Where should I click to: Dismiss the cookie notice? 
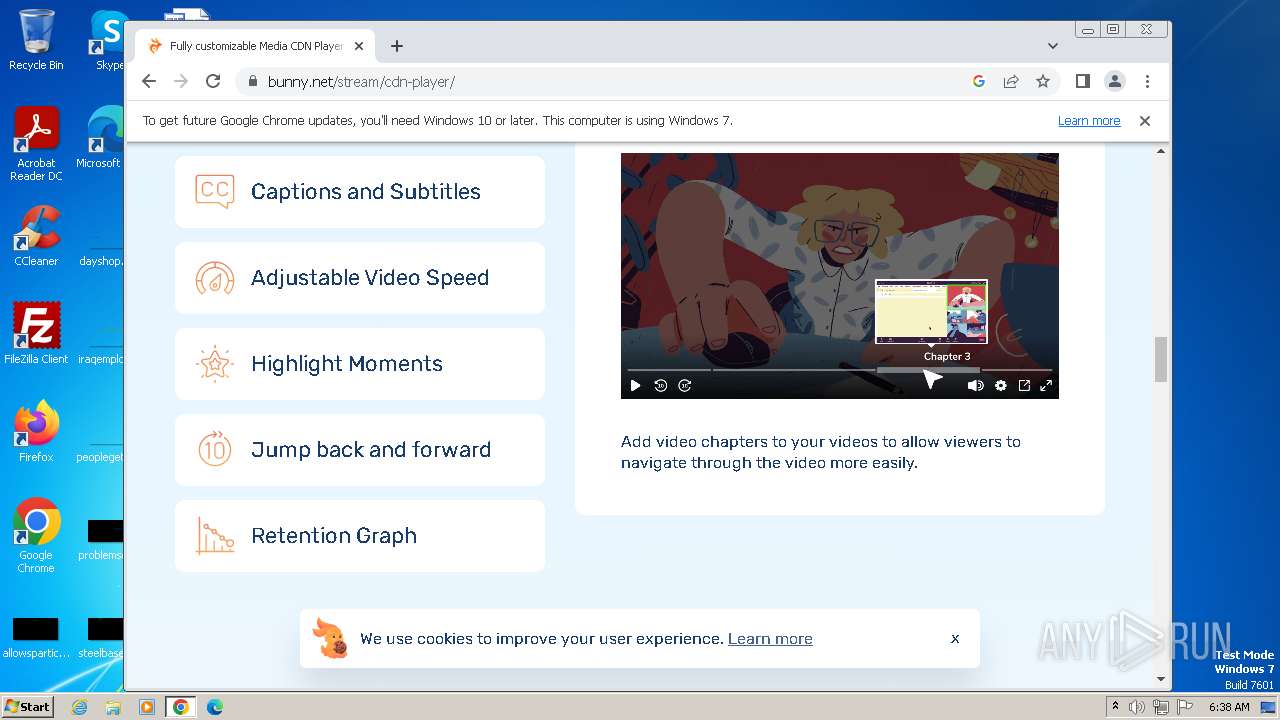955,638
